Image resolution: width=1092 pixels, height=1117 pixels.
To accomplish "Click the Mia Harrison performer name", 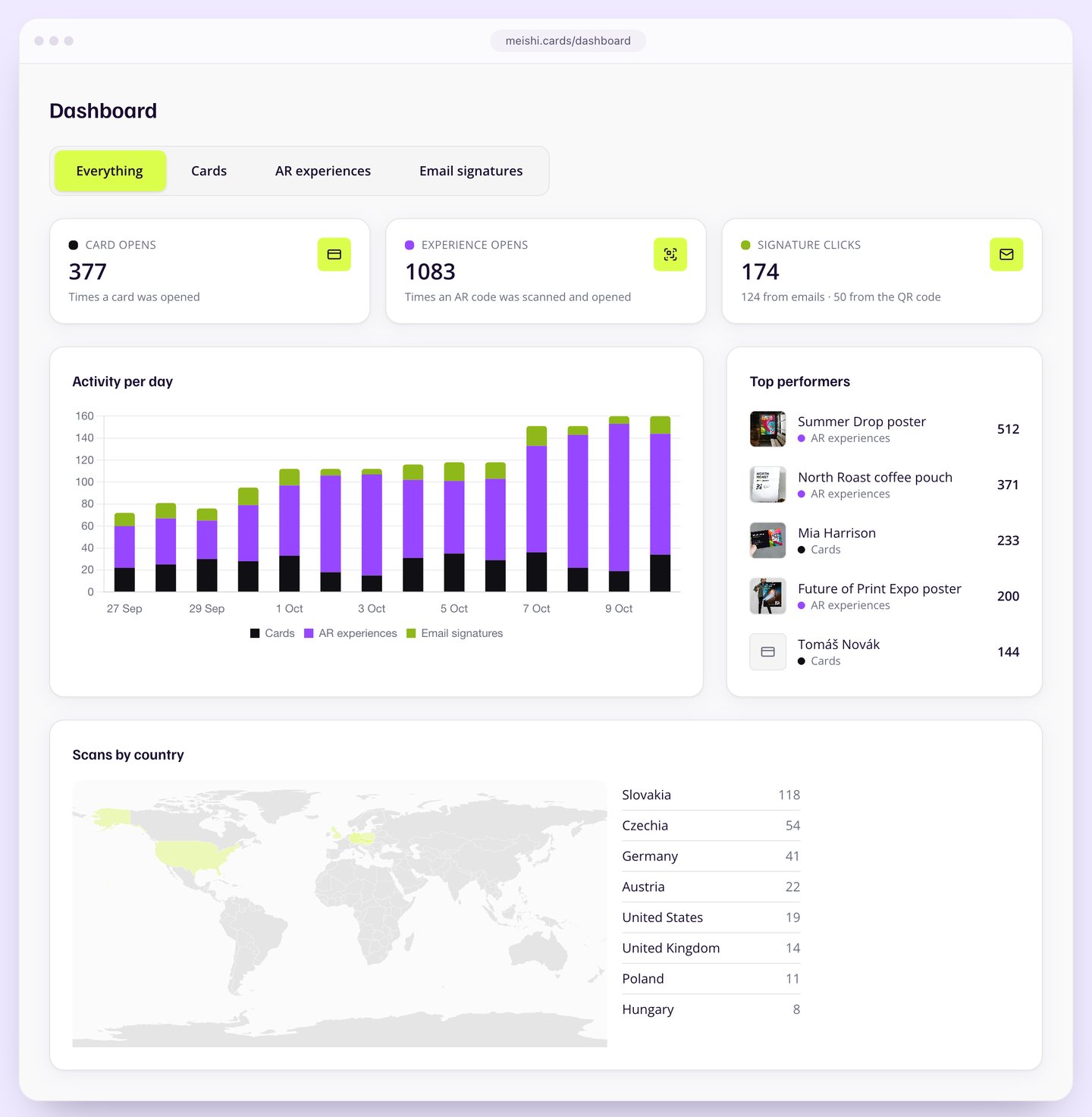I will (x=836, y=533).
